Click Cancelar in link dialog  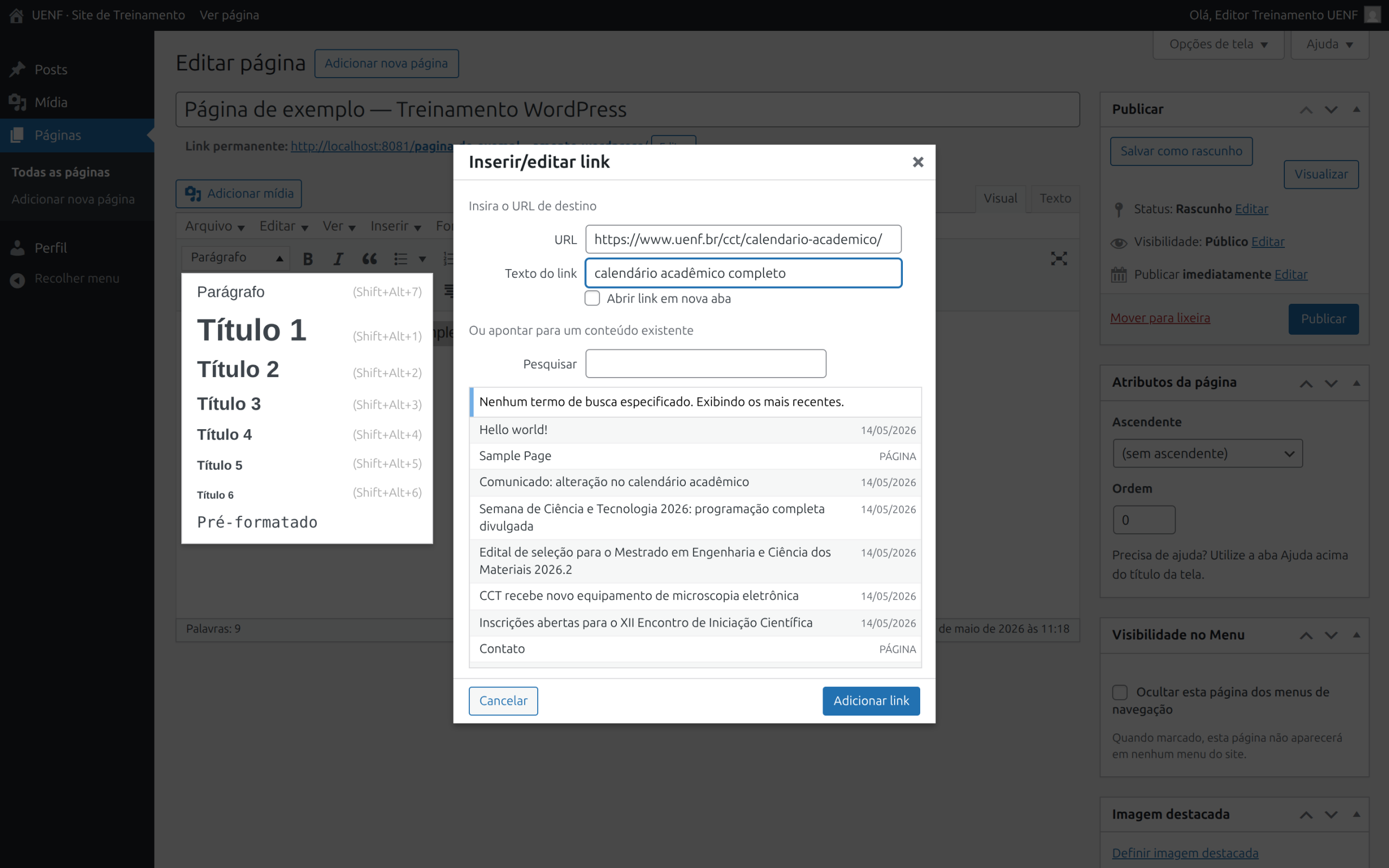pos(504,701)
